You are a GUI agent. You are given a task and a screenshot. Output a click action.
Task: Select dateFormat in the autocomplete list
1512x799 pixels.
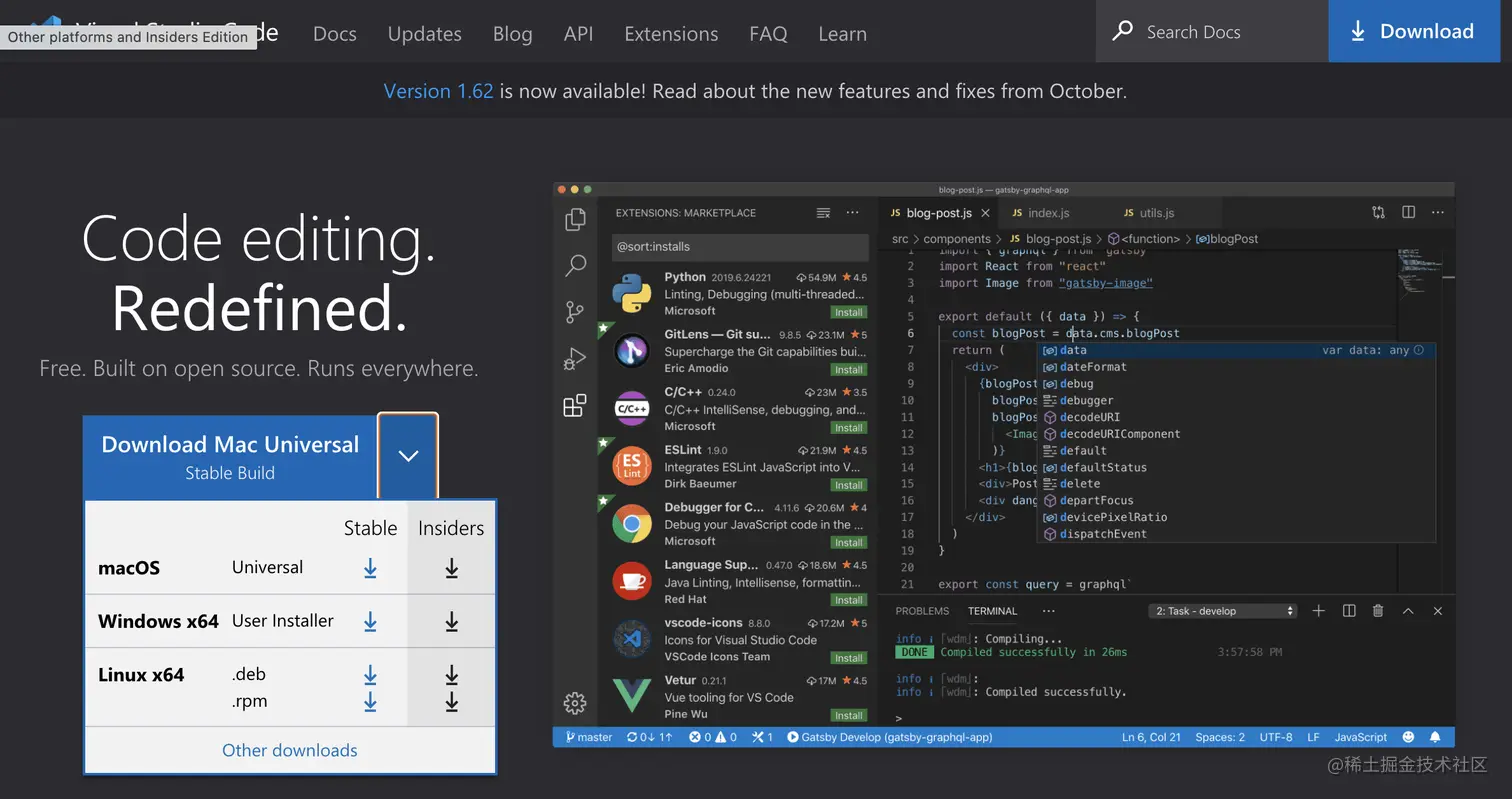click(1092, 367)
